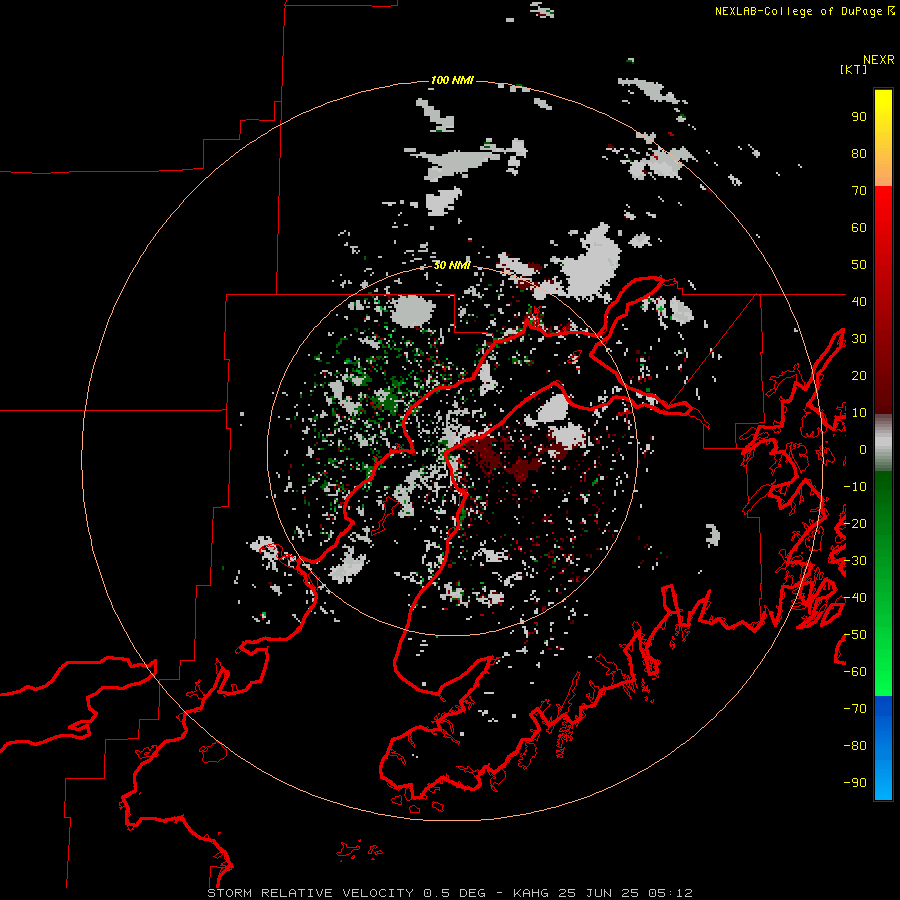Select the -90 knot scale label
The height and width of the screenshot is (900, 900).
855,783
